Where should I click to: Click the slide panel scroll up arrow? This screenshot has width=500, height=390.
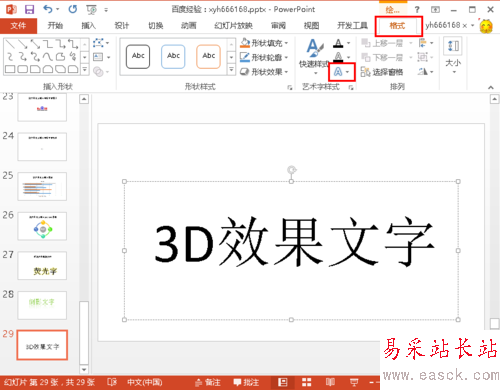click(x=84, y=99)
